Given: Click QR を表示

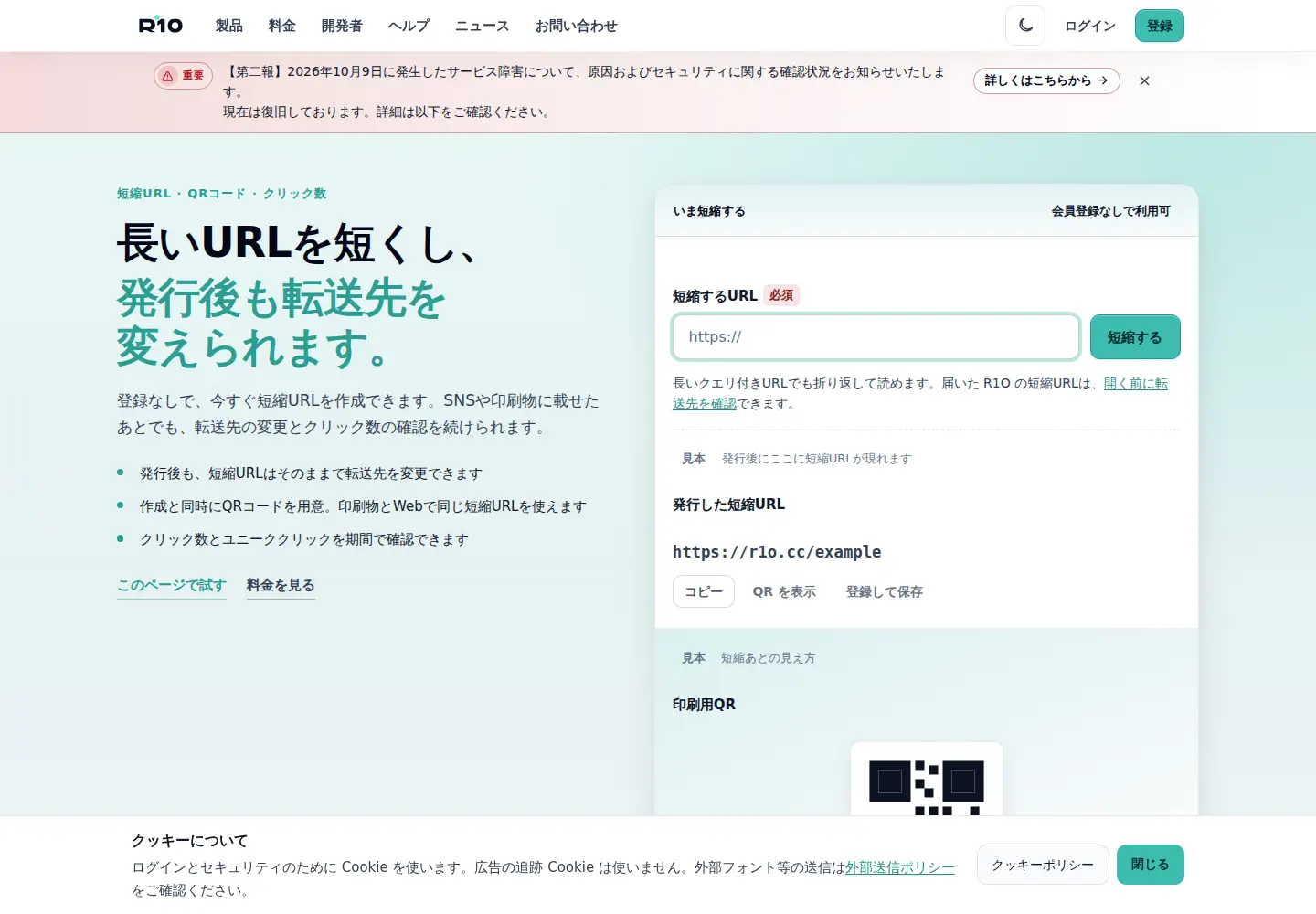Looking at the screenshot, I should point(784,591).
